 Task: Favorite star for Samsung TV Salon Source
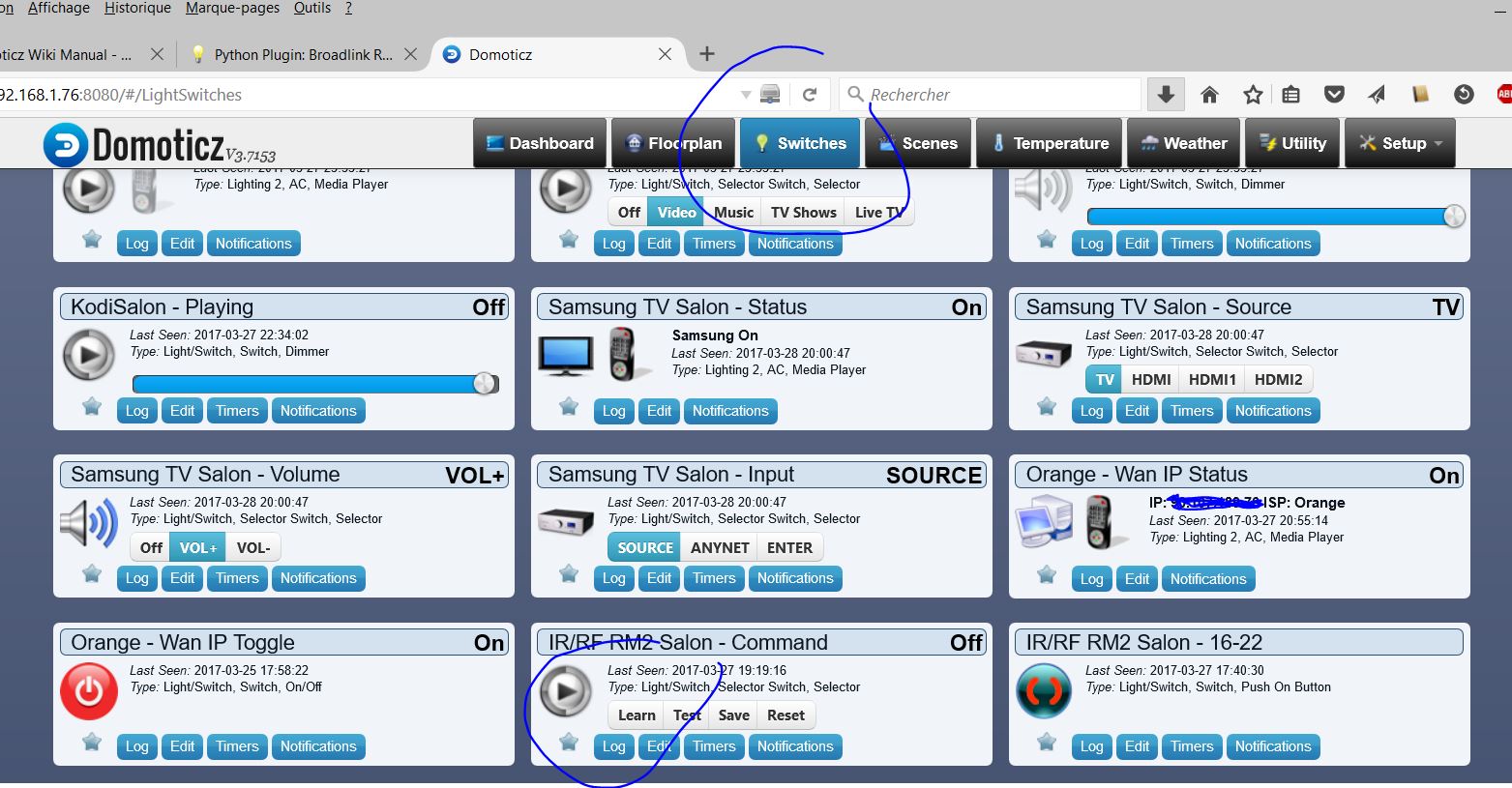point(1047,406)
